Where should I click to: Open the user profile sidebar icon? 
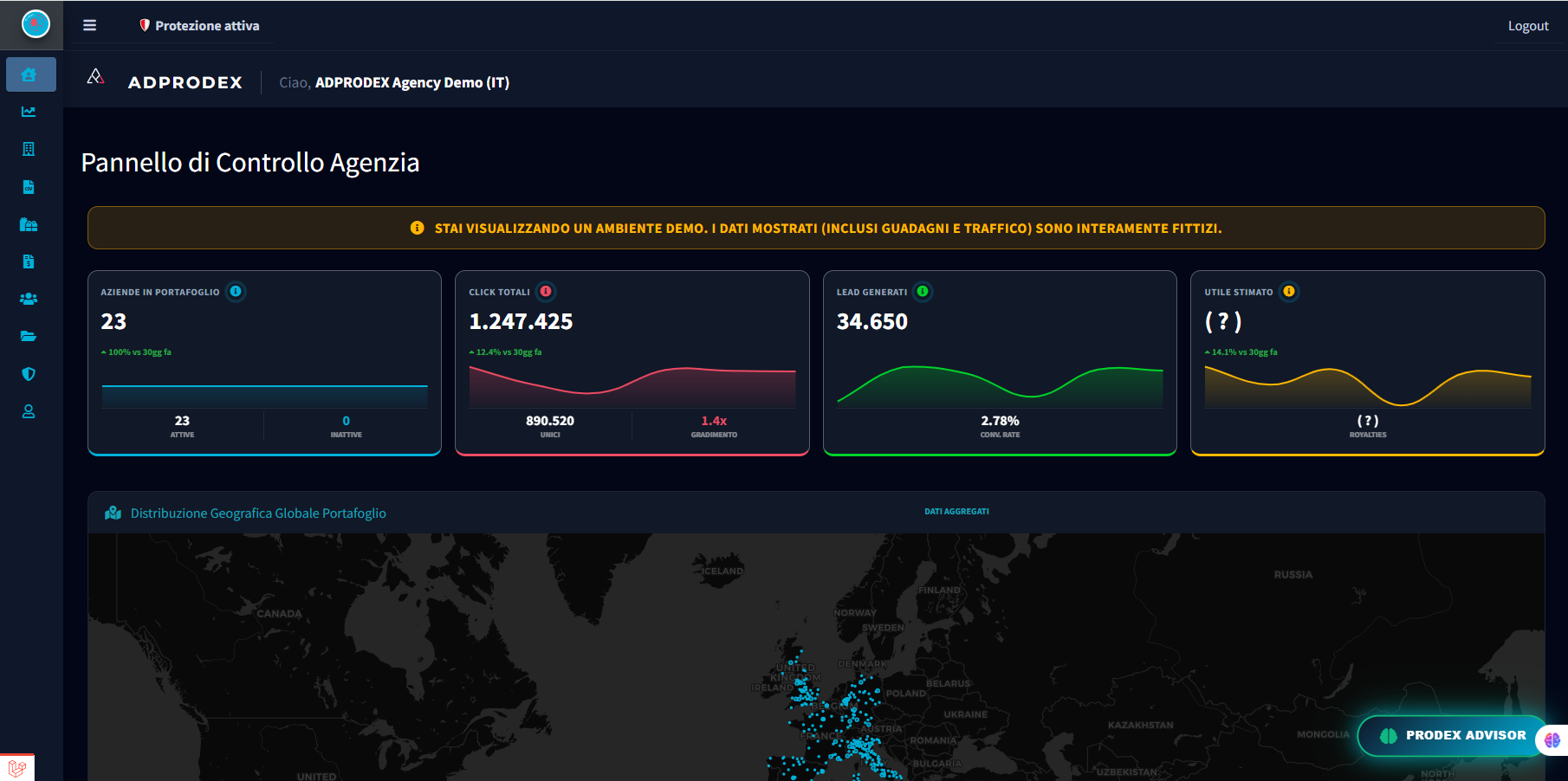[x=29, y=411]
